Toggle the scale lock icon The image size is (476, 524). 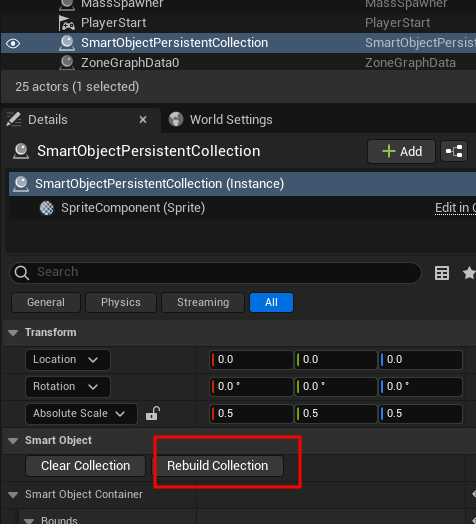[x=153, y=414]
